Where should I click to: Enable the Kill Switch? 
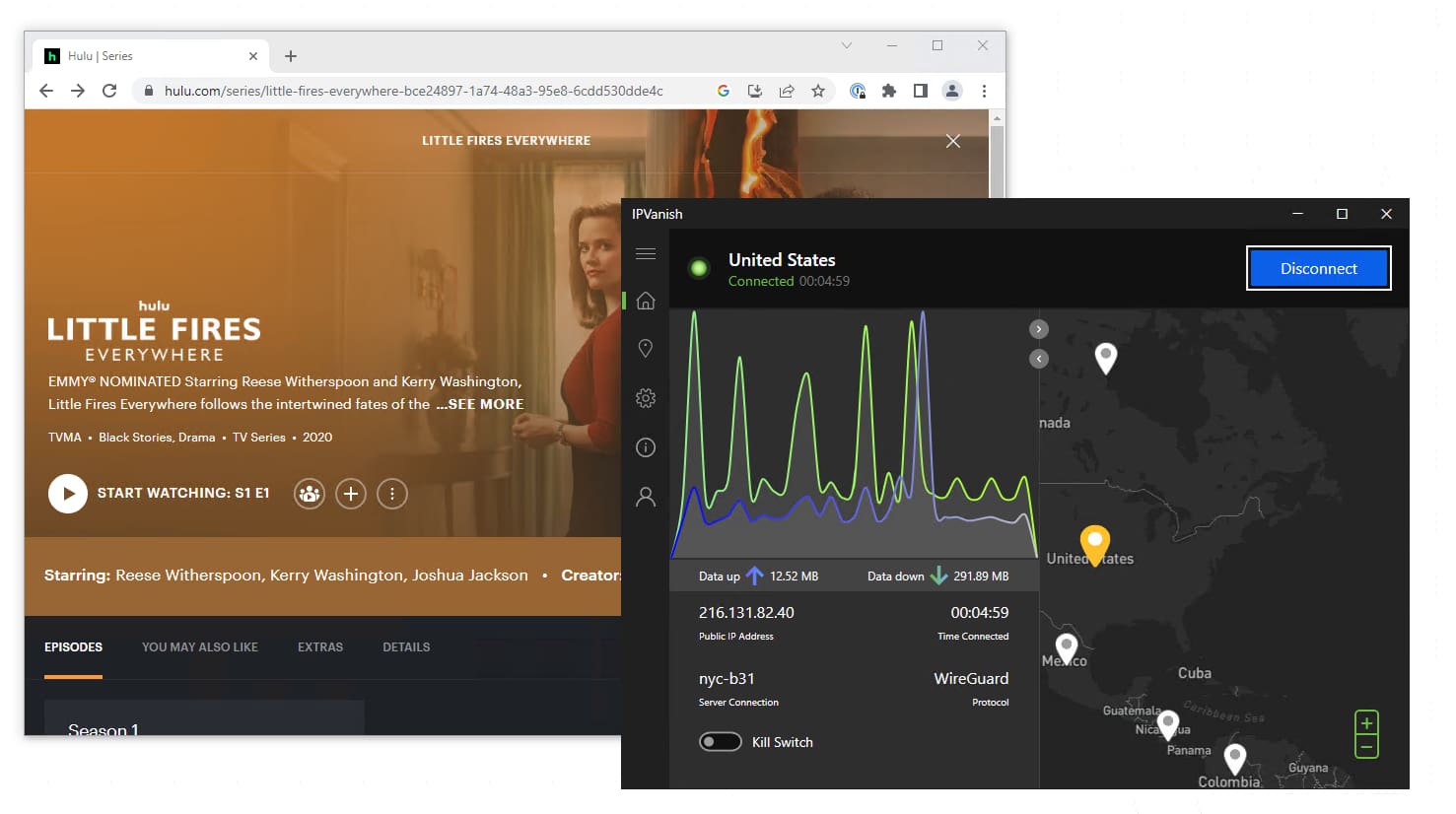coord(721,740)
